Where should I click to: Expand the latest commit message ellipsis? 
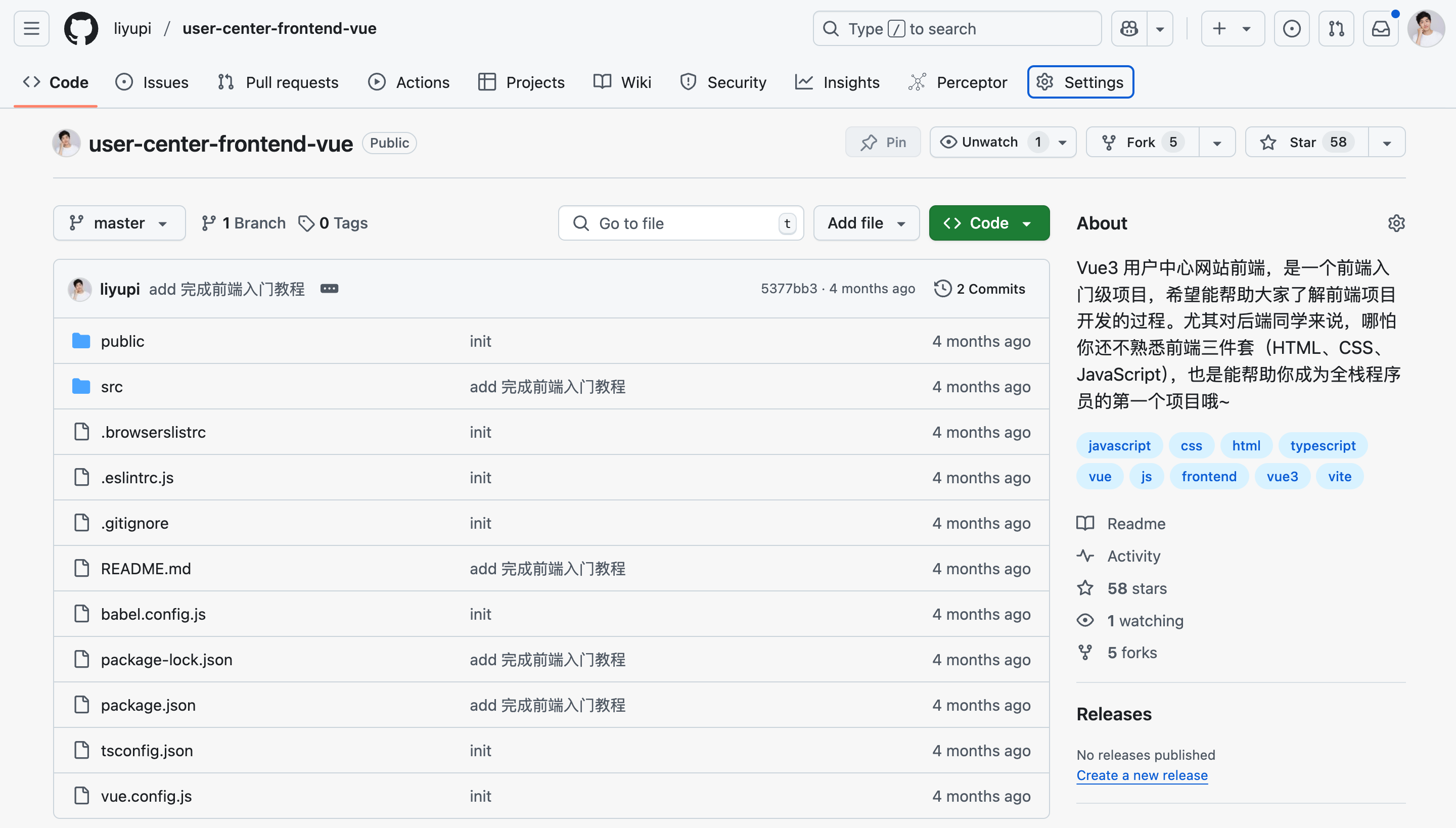[x=329, y=289]
